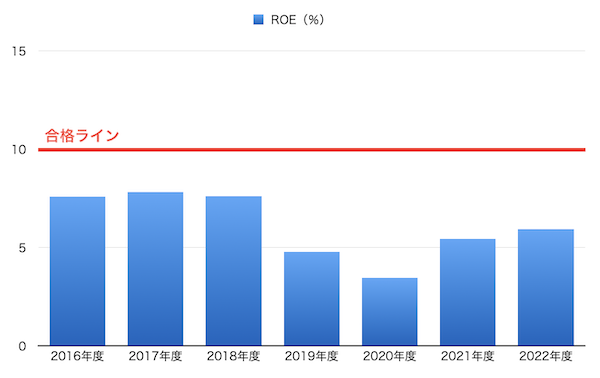The height and width of the screenshot is (378, 600).
Task: Select the 2017年度 bar
Action: pos(155,269)
